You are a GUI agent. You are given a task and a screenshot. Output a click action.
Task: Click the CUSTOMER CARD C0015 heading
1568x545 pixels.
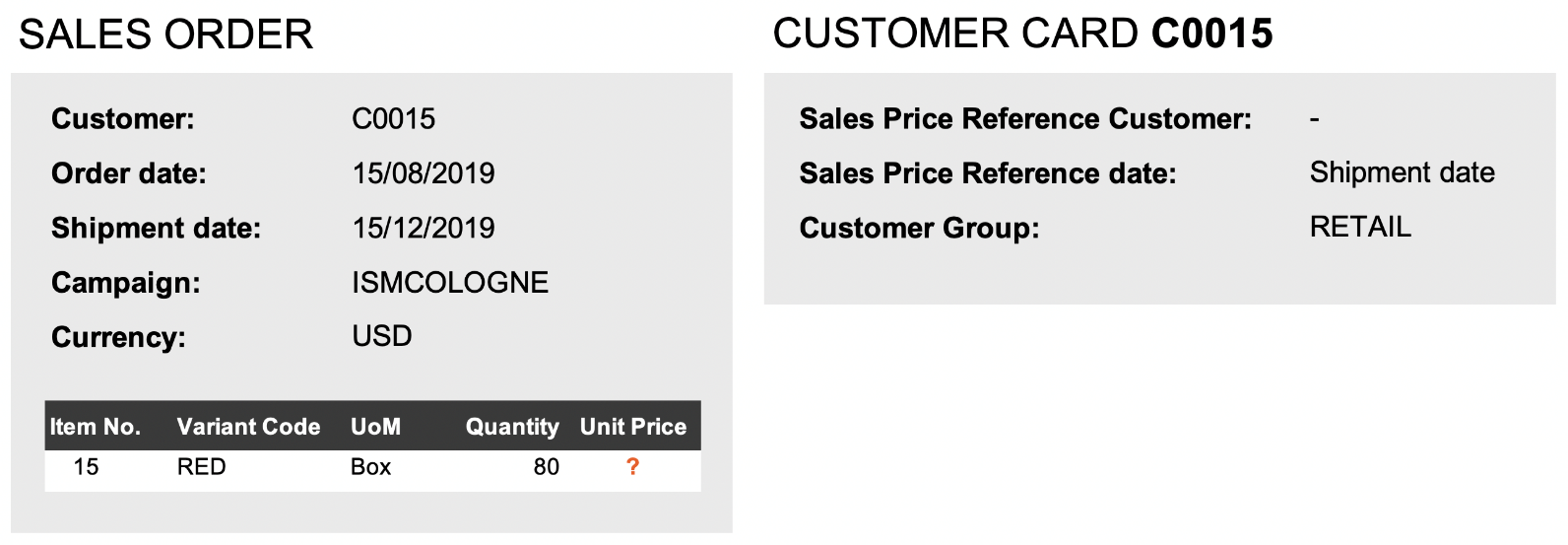(1022, 34)
